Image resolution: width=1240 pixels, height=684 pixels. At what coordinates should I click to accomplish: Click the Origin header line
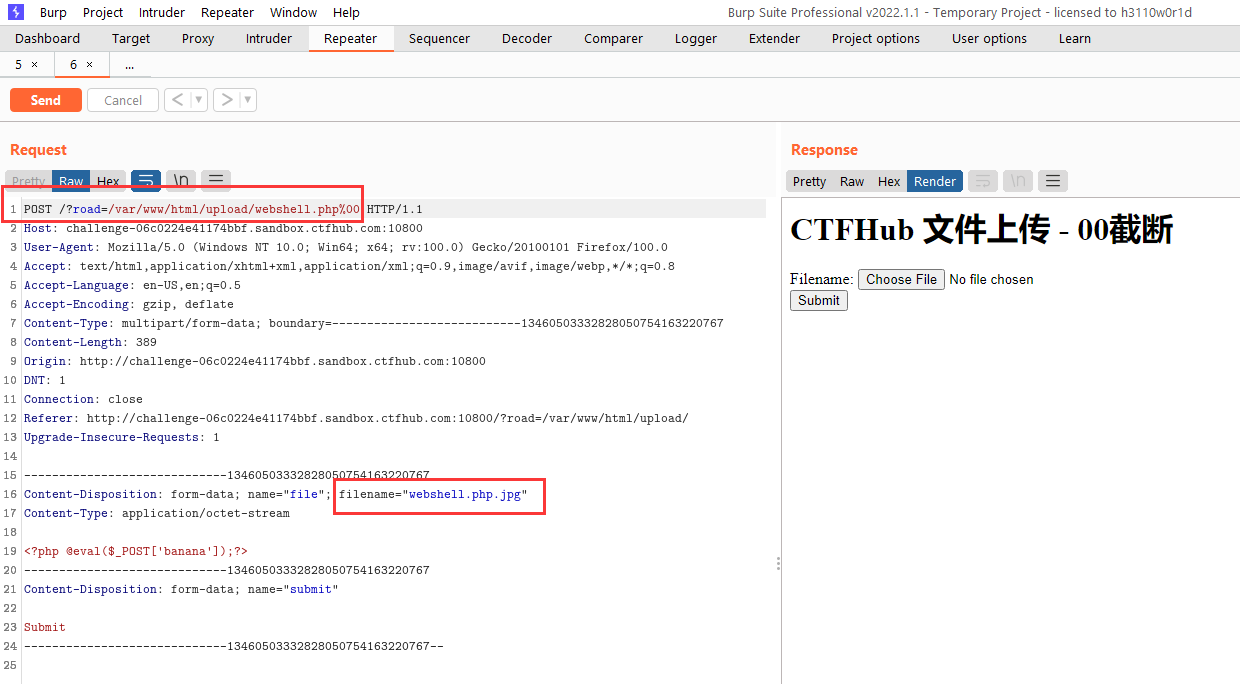tap(255, 361)
